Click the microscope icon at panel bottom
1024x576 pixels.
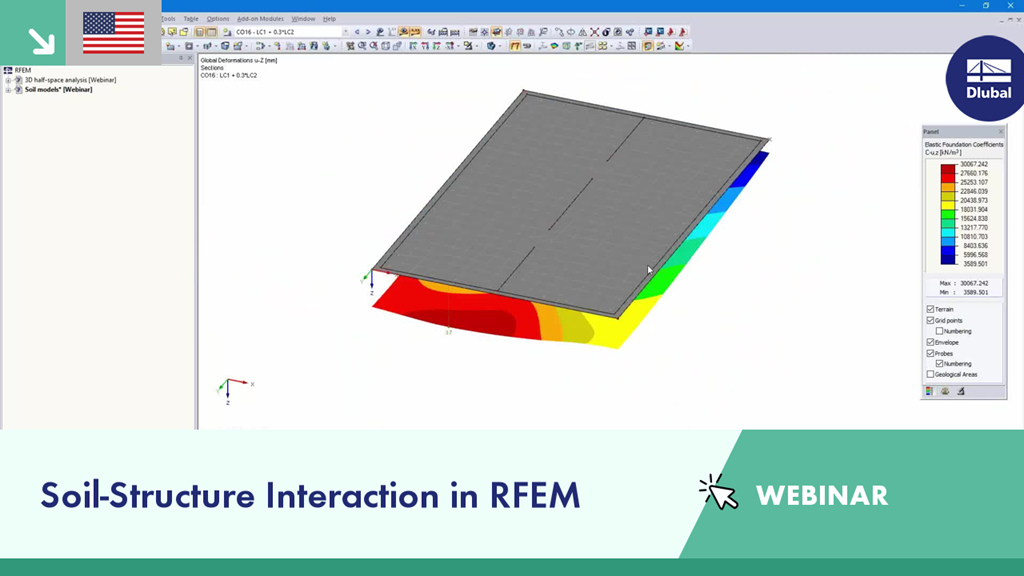pyautogui.click(x=961, y=391)
